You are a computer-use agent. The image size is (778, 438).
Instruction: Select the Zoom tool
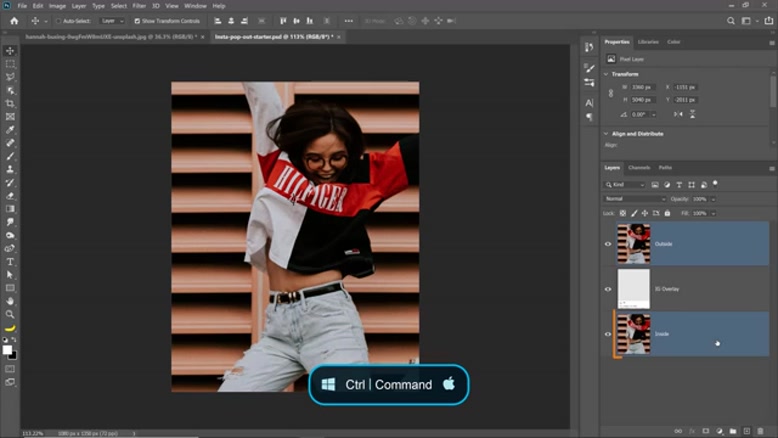tap(10, 314)
